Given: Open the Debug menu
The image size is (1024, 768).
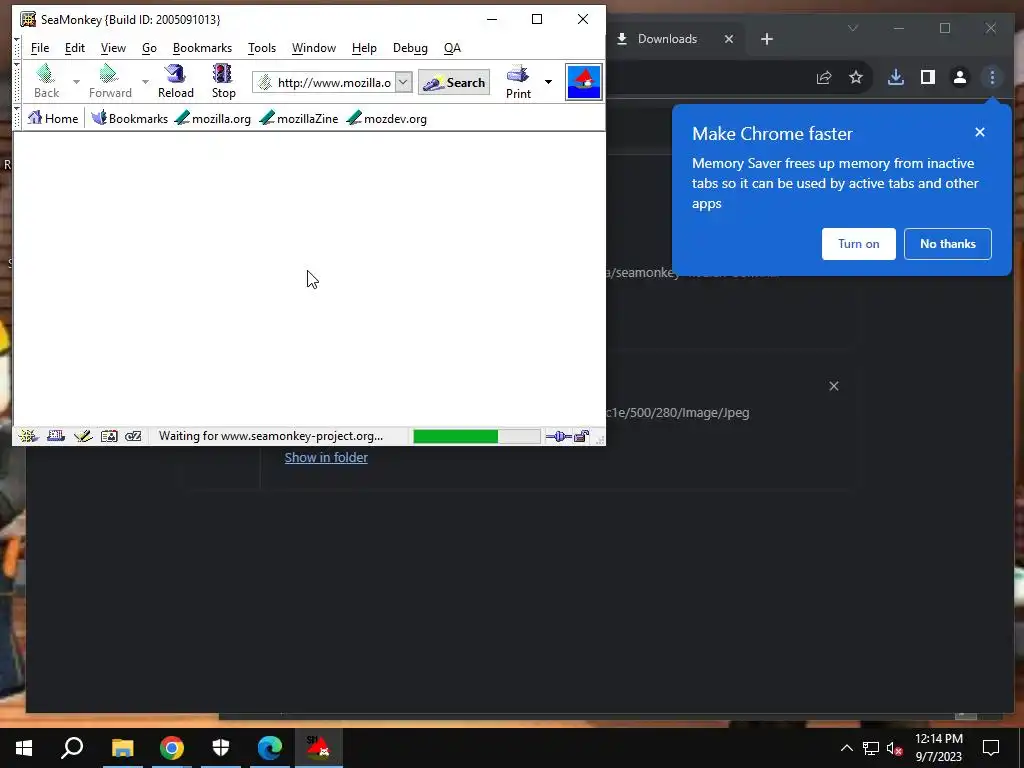Looking at the screenshot, I should 410,48.
